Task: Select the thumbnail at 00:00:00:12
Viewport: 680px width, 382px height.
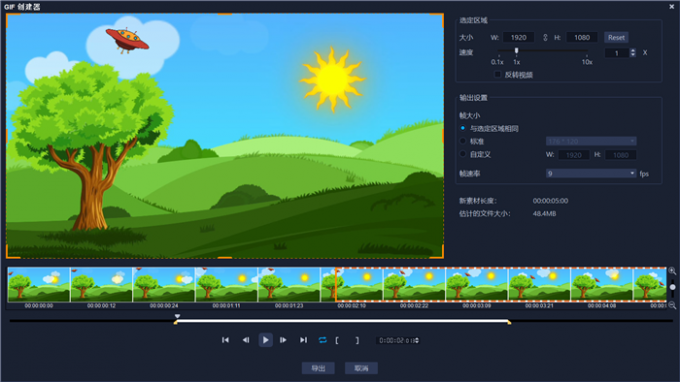Action: click(101, 284)
